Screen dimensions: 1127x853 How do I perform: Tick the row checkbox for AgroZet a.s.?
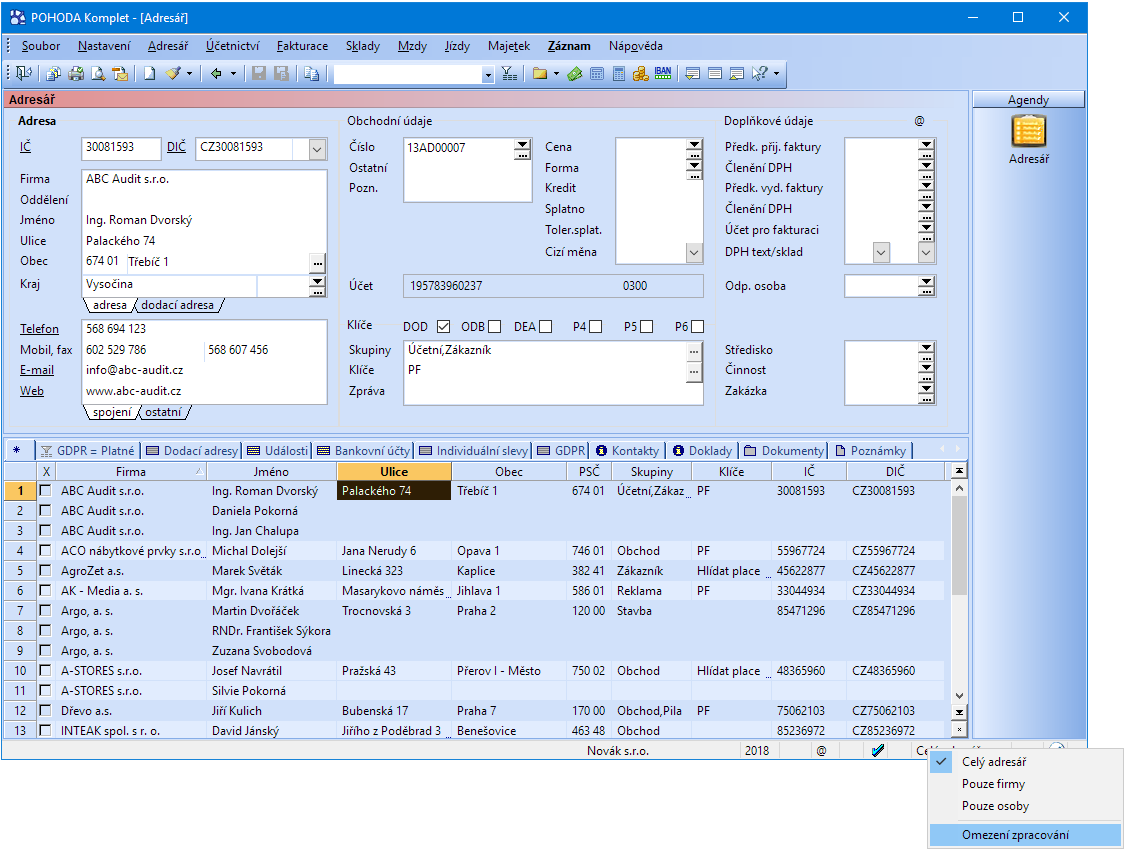45,571
